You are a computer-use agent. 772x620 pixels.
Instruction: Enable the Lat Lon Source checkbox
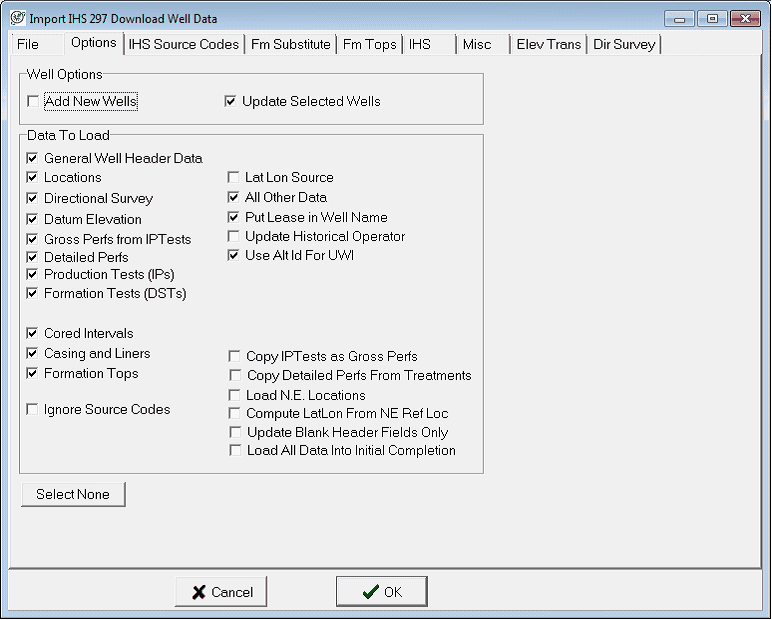coord(234,178)
